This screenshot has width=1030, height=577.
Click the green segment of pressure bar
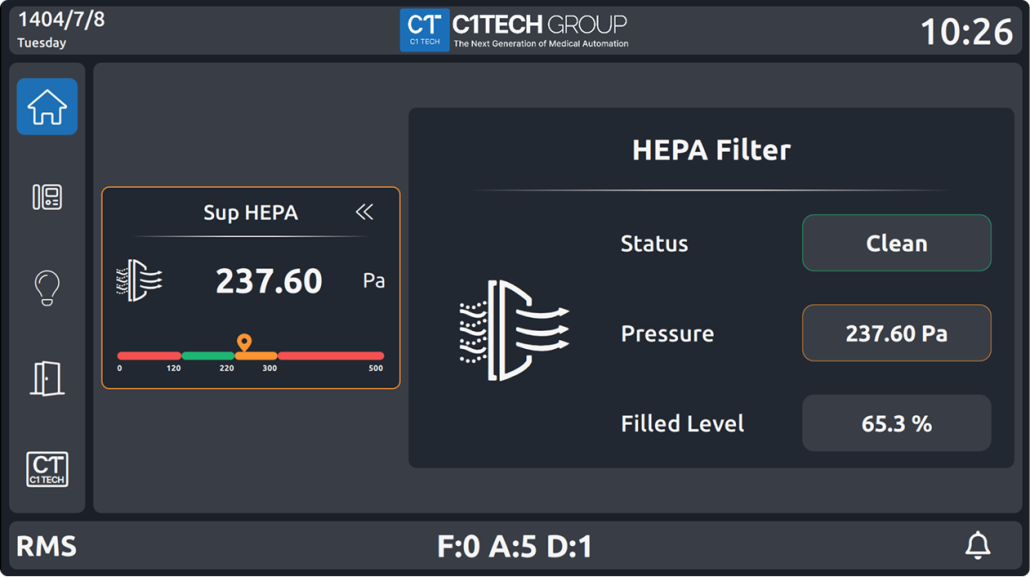[x=208, y=355]
